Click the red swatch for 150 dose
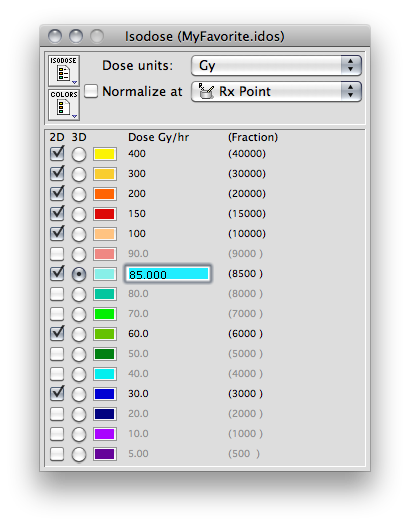Screen dimensions: 410x526 (105, 214)
